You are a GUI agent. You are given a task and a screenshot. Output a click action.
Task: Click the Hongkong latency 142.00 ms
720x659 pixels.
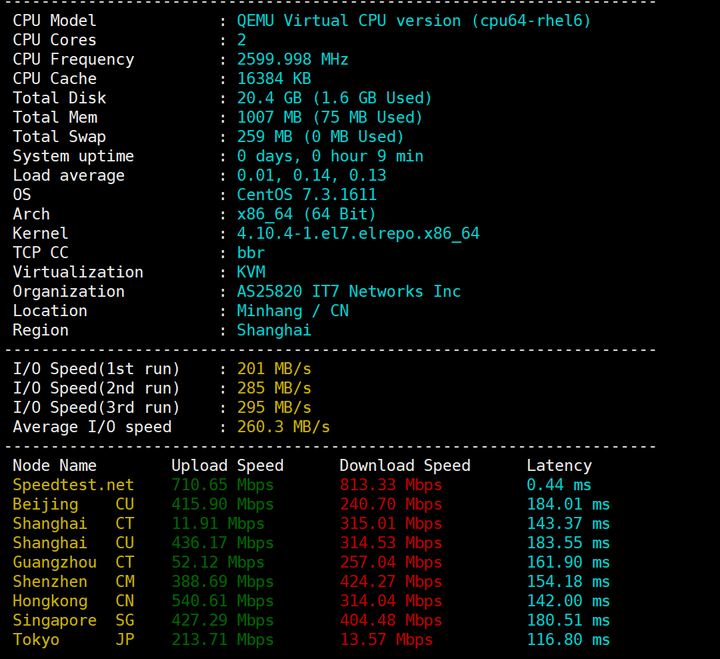(568, 601)
